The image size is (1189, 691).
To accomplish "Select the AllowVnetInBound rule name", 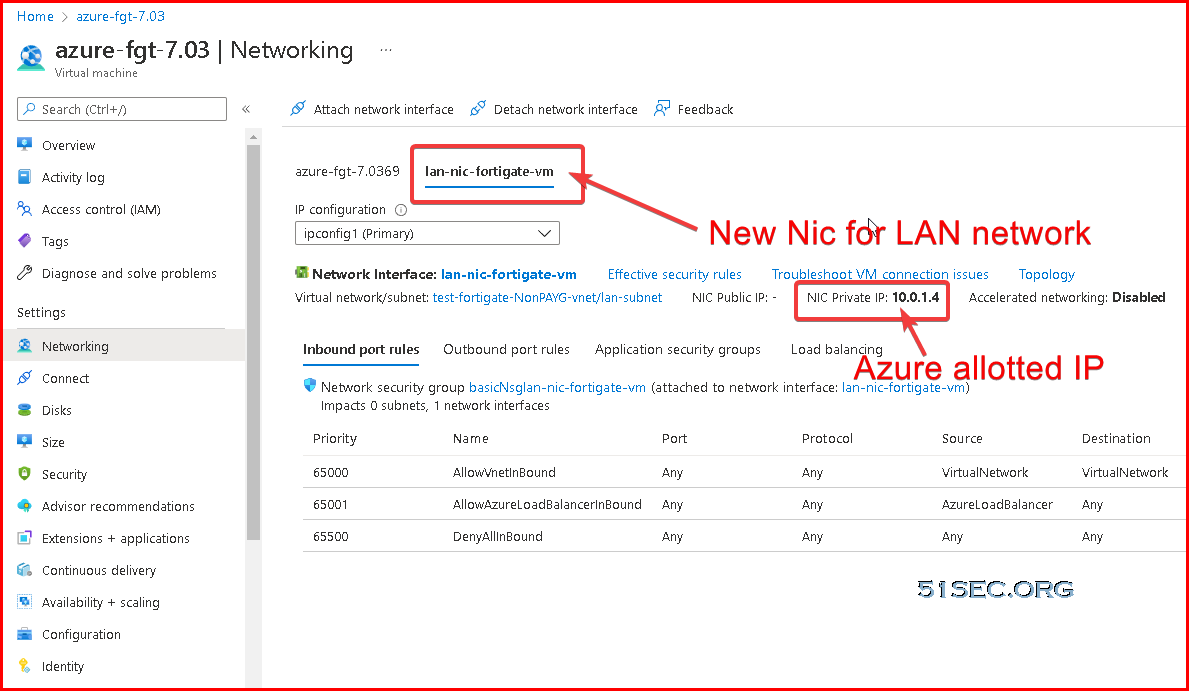I will tap(504, 473).
